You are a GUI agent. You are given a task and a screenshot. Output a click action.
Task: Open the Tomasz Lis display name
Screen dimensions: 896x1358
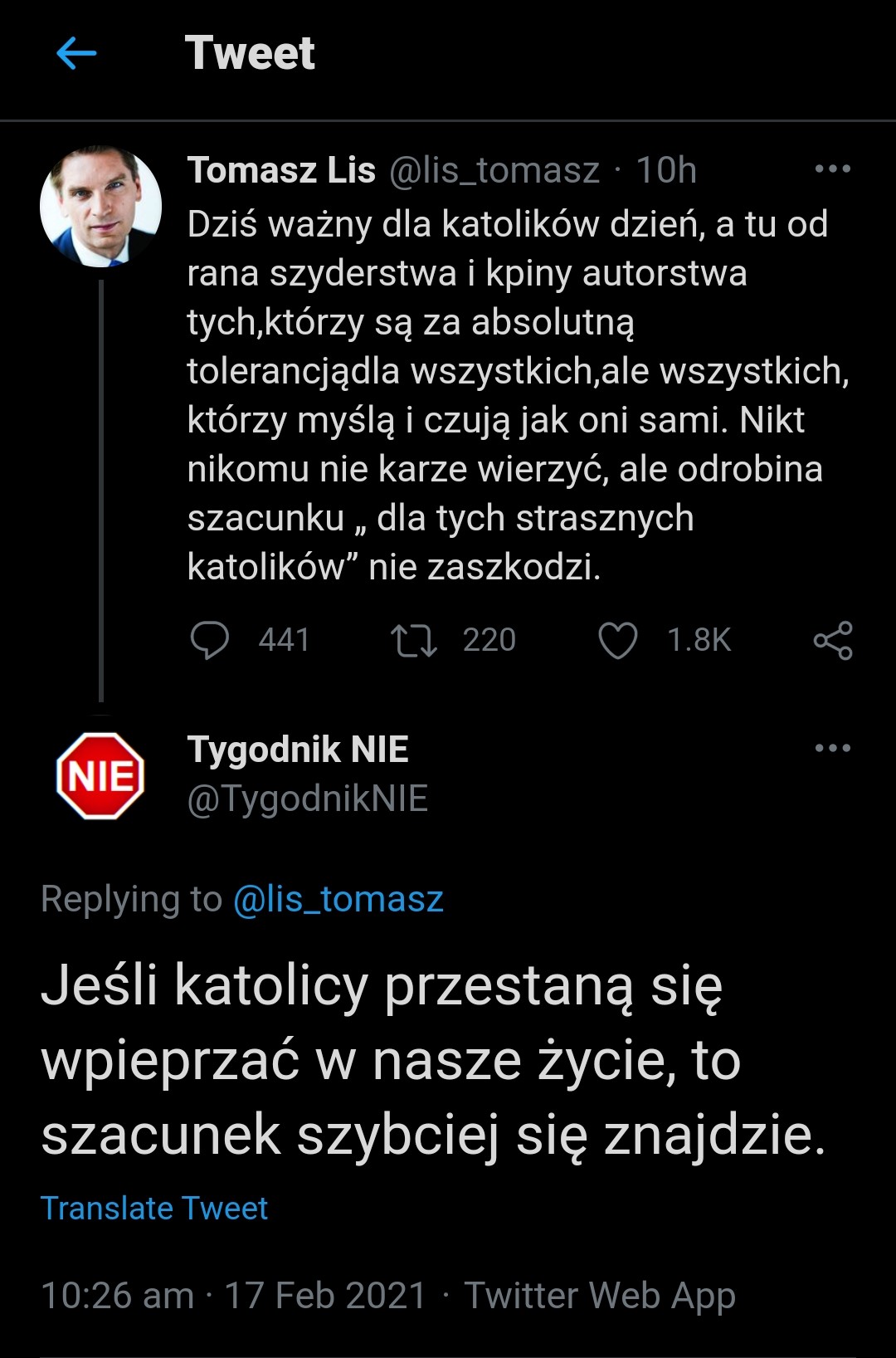pos(281,170)
